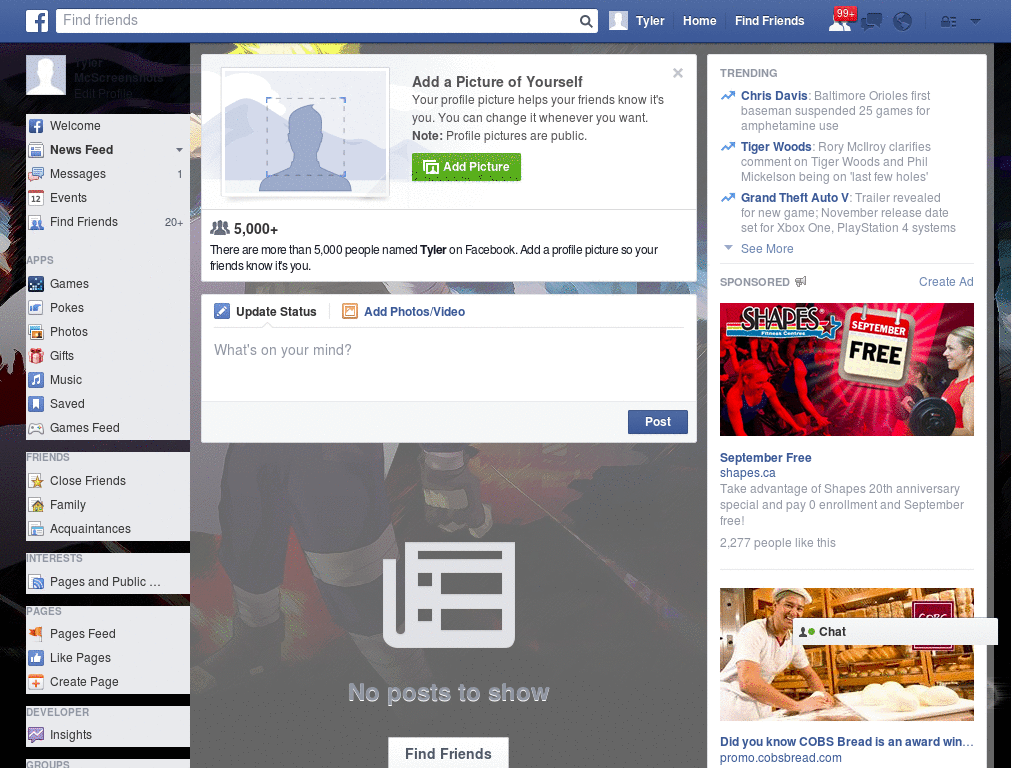Open the privacy shortcuts lock icon
This screenshot has height=768, width=1024.
coord(948,22)
